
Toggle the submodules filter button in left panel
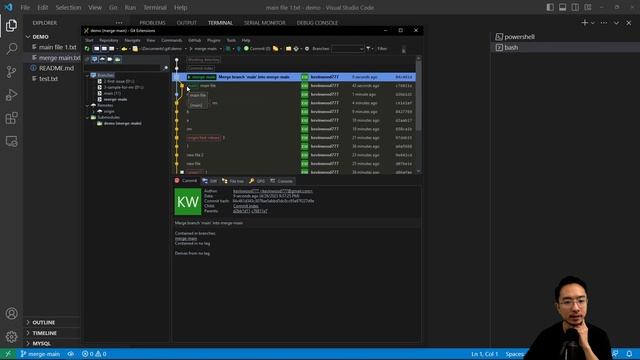coord(118,59)
